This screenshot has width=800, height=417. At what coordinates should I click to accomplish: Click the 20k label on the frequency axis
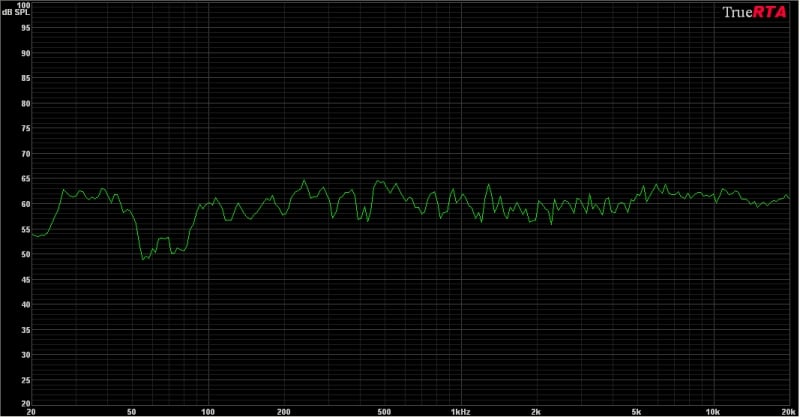pyautogui.click(x=789, y=411)
